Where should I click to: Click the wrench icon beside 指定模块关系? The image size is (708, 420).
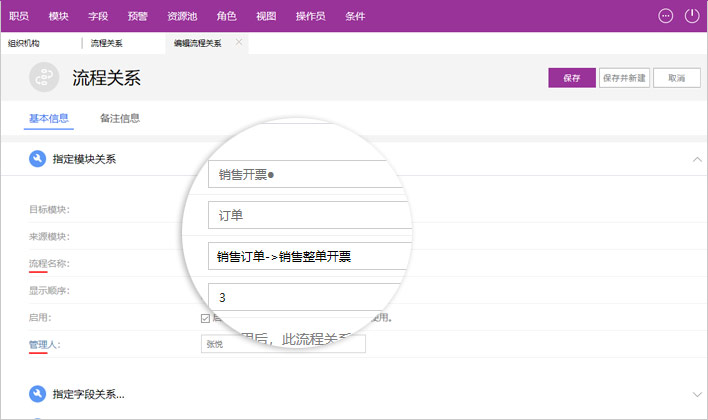click(x=38, y=159)
